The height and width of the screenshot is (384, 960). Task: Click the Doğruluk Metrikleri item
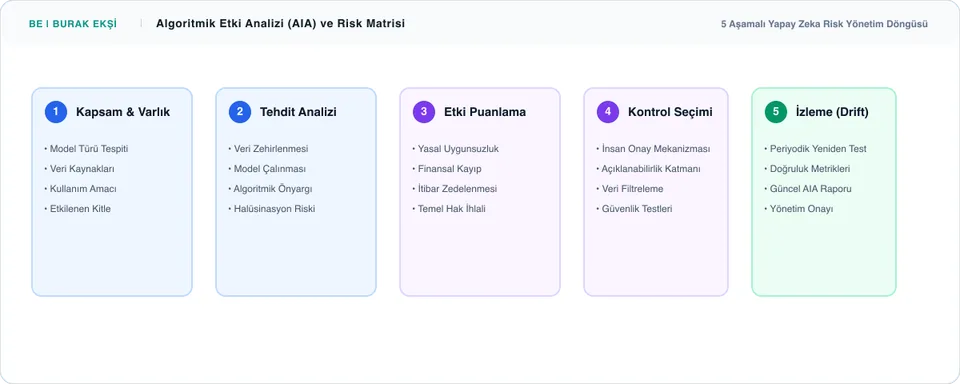point(807,168)
